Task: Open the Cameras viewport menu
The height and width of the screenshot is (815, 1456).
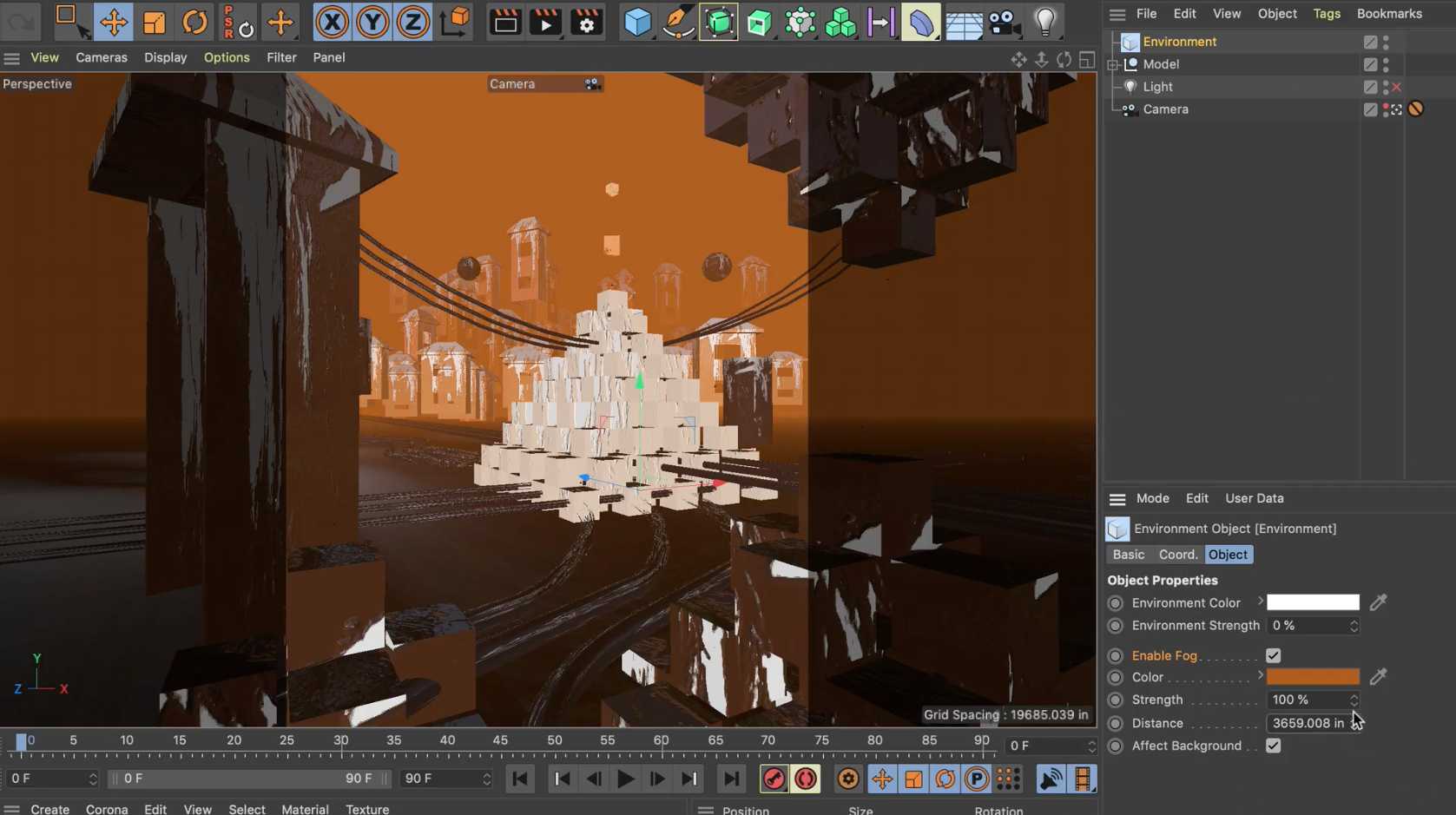Action: pos(101,57)
